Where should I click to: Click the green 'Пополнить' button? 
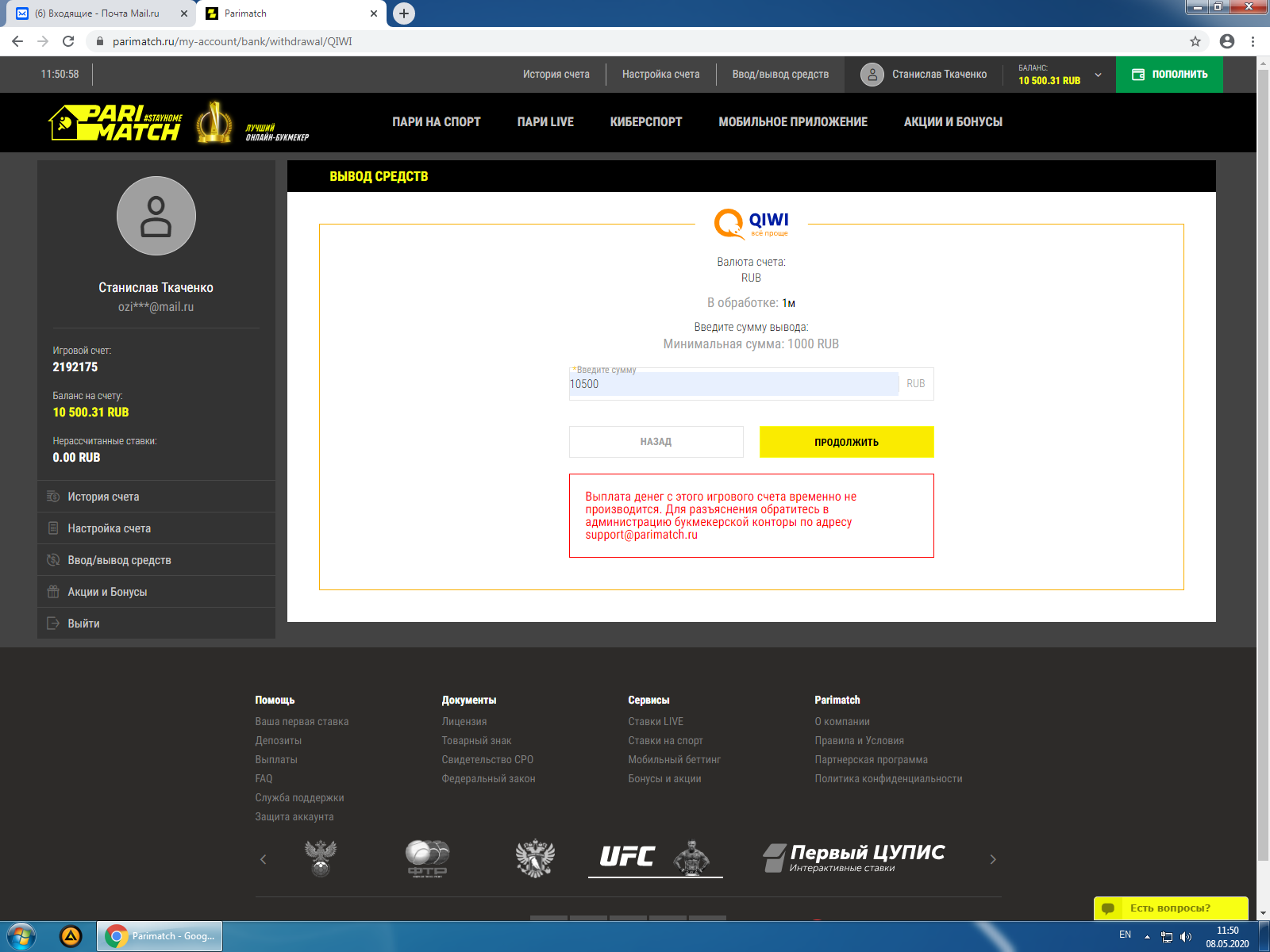pos(1168,75)
